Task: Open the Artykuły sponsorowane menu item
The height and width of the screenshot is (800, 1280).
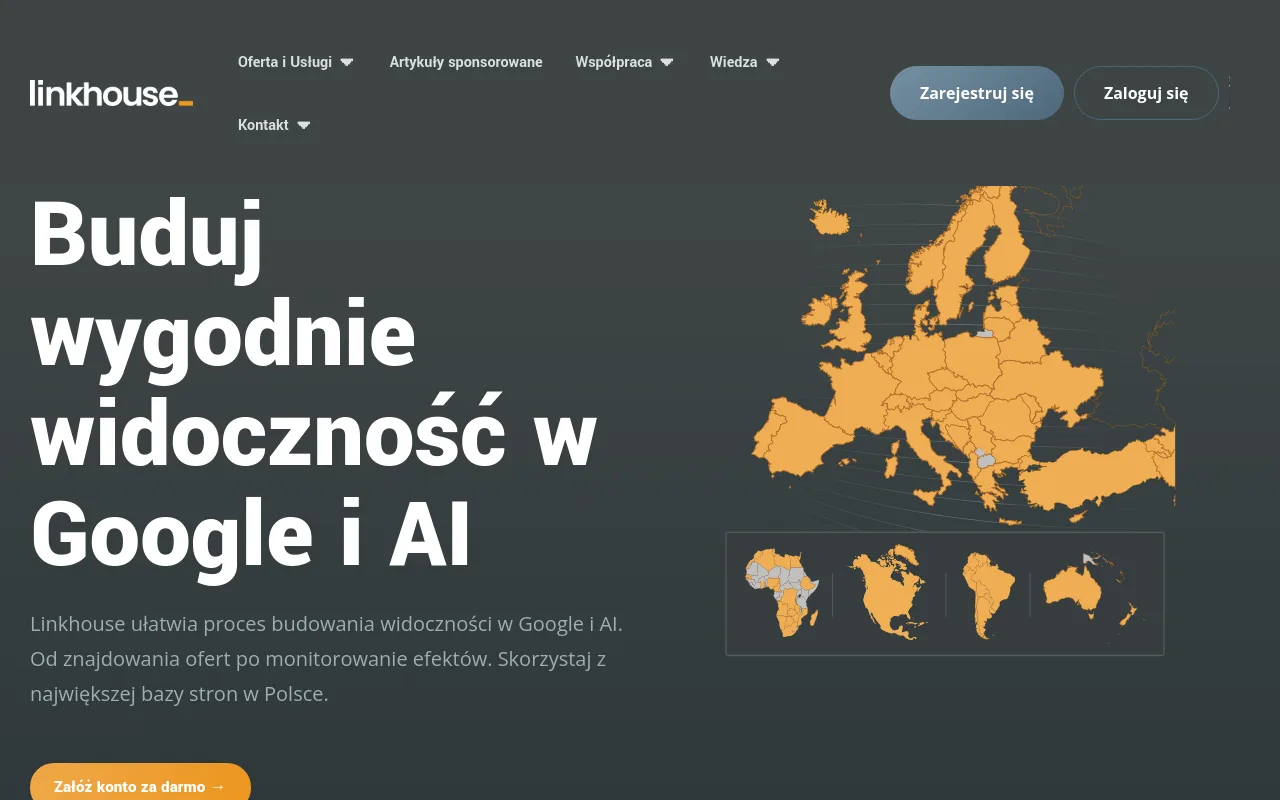Action: 466,62
